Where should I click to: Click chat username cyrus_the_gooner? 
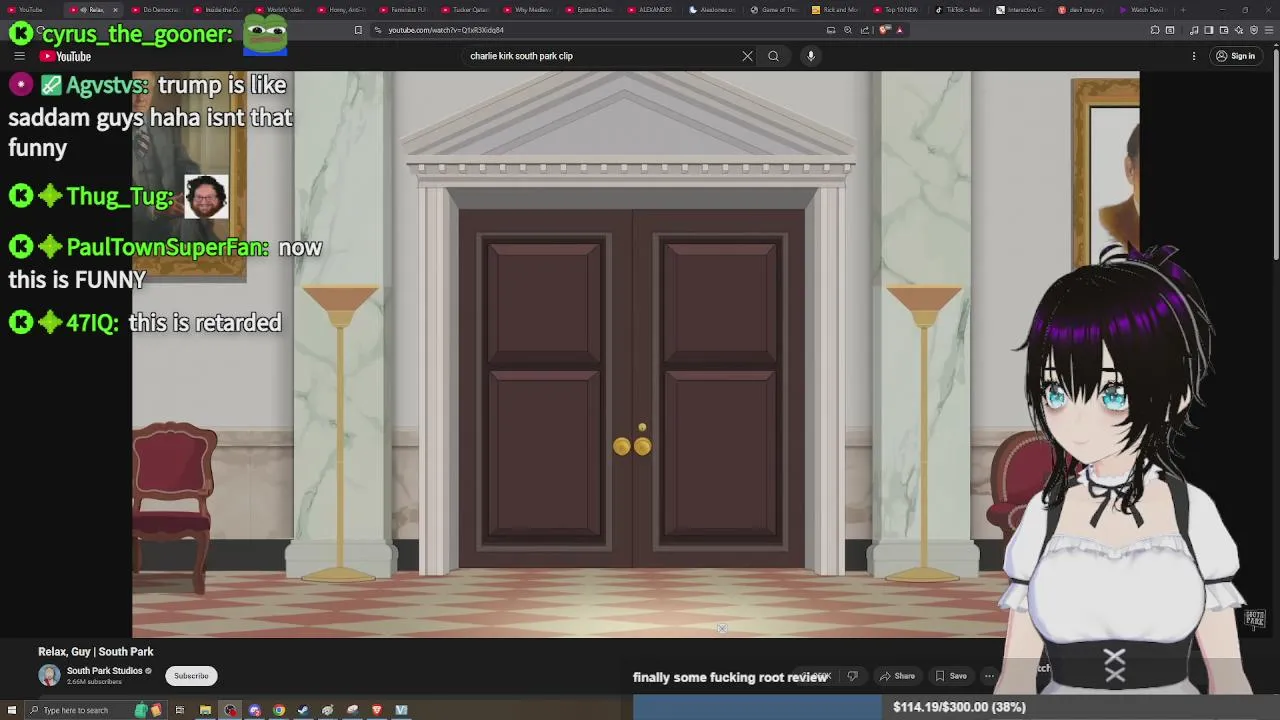pyautogui.click(x=137, y=34)
